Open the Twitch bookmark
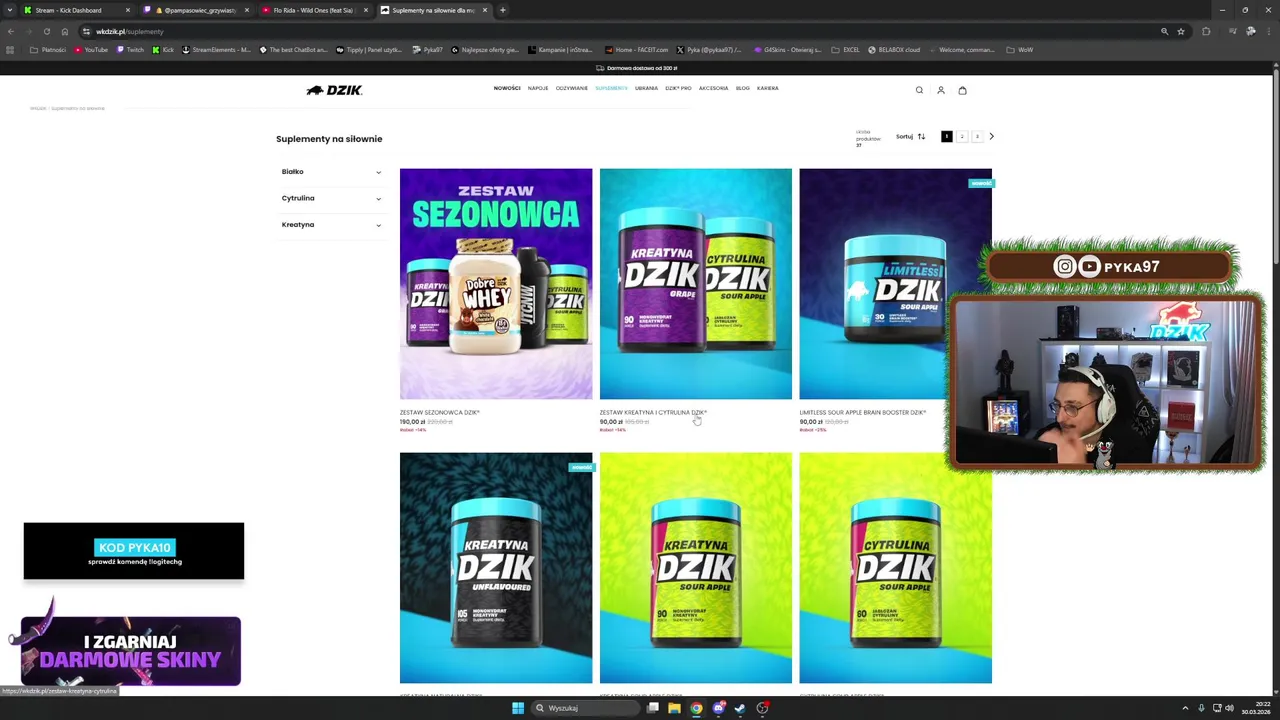Viewport: 1280px width, 720px height. [129, 50]
